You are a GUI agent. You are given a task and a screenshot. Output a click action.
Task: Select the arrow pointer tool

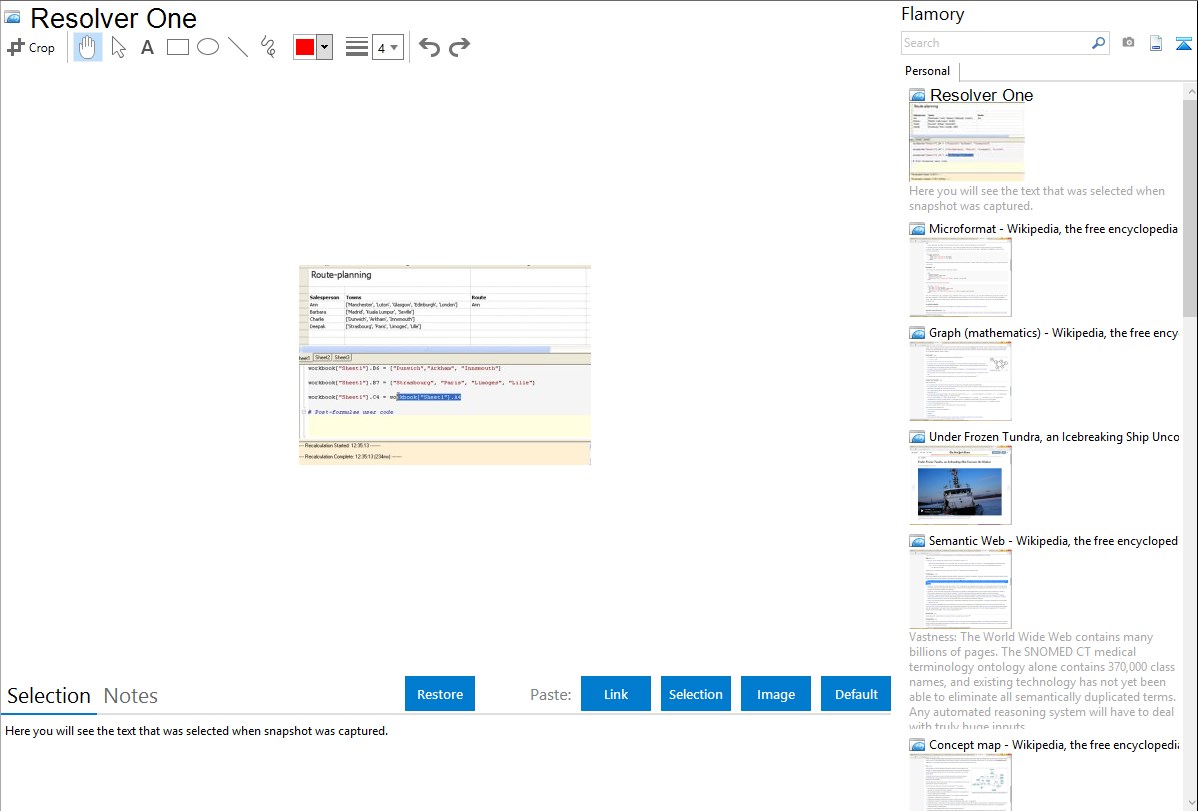click(118, 47)
